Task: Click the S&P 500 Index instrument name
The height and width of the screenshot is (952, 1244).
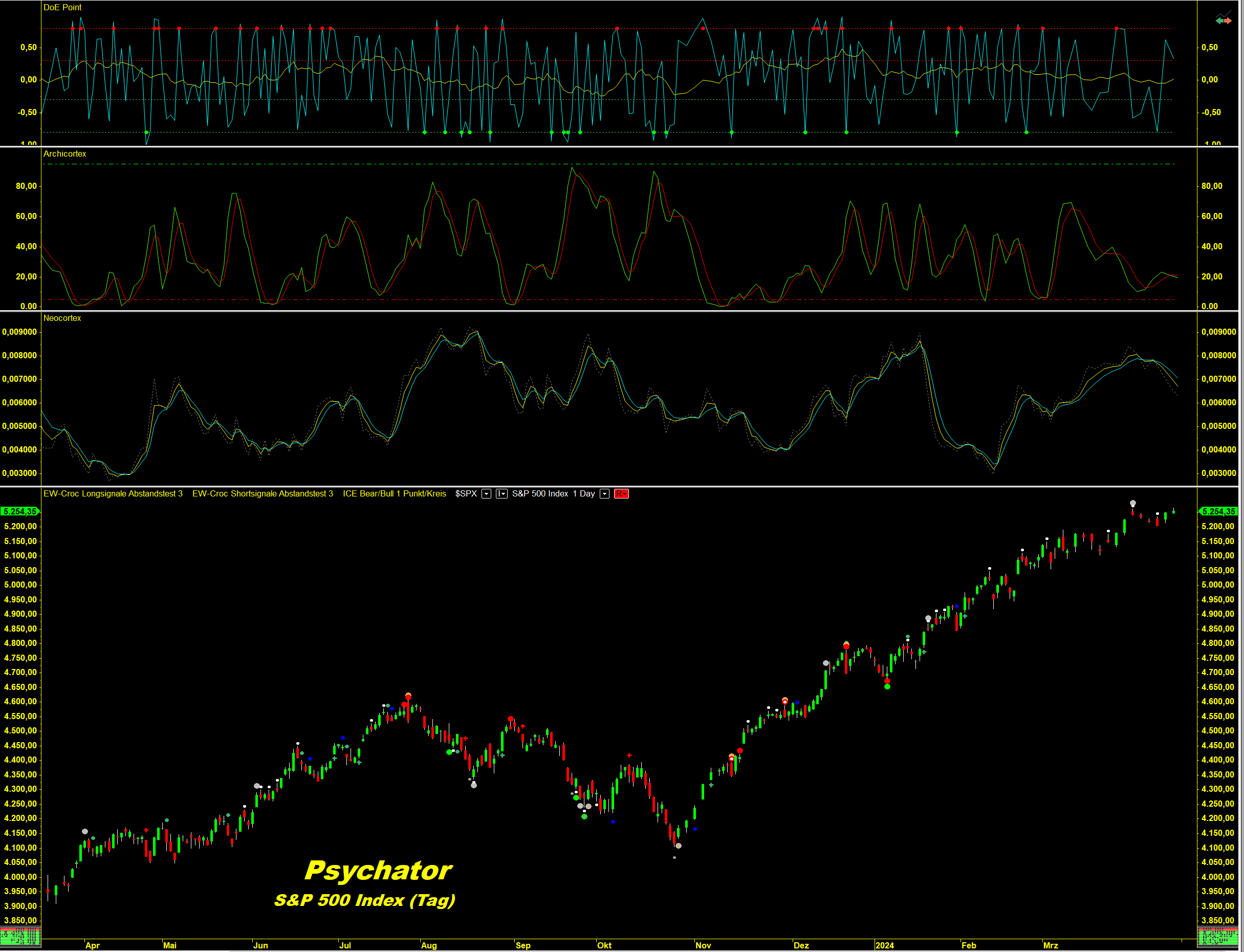Action: [x=539, y=493]
